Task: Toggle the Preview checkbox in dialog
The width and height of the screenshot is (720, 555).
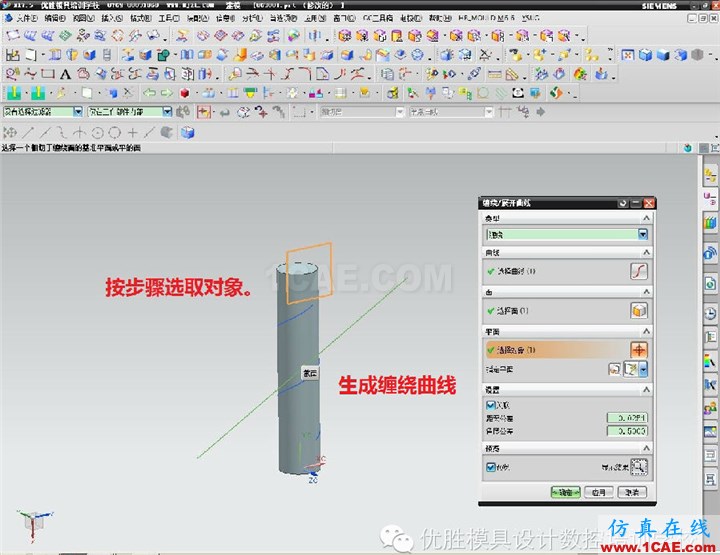Action: click(x=490, y=467)
